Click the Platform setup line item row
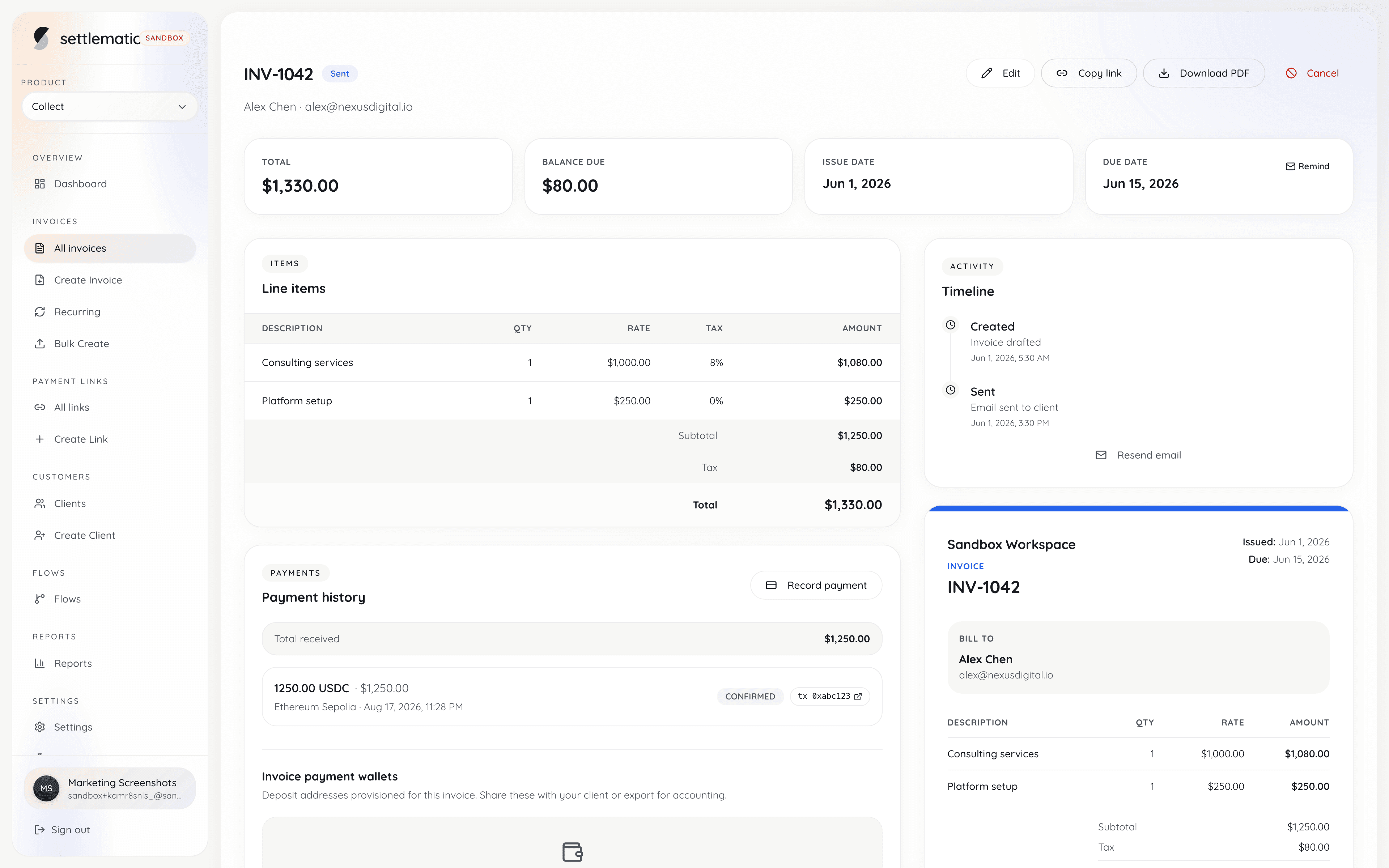This screenshot has width=1389, height=868. 572,401
